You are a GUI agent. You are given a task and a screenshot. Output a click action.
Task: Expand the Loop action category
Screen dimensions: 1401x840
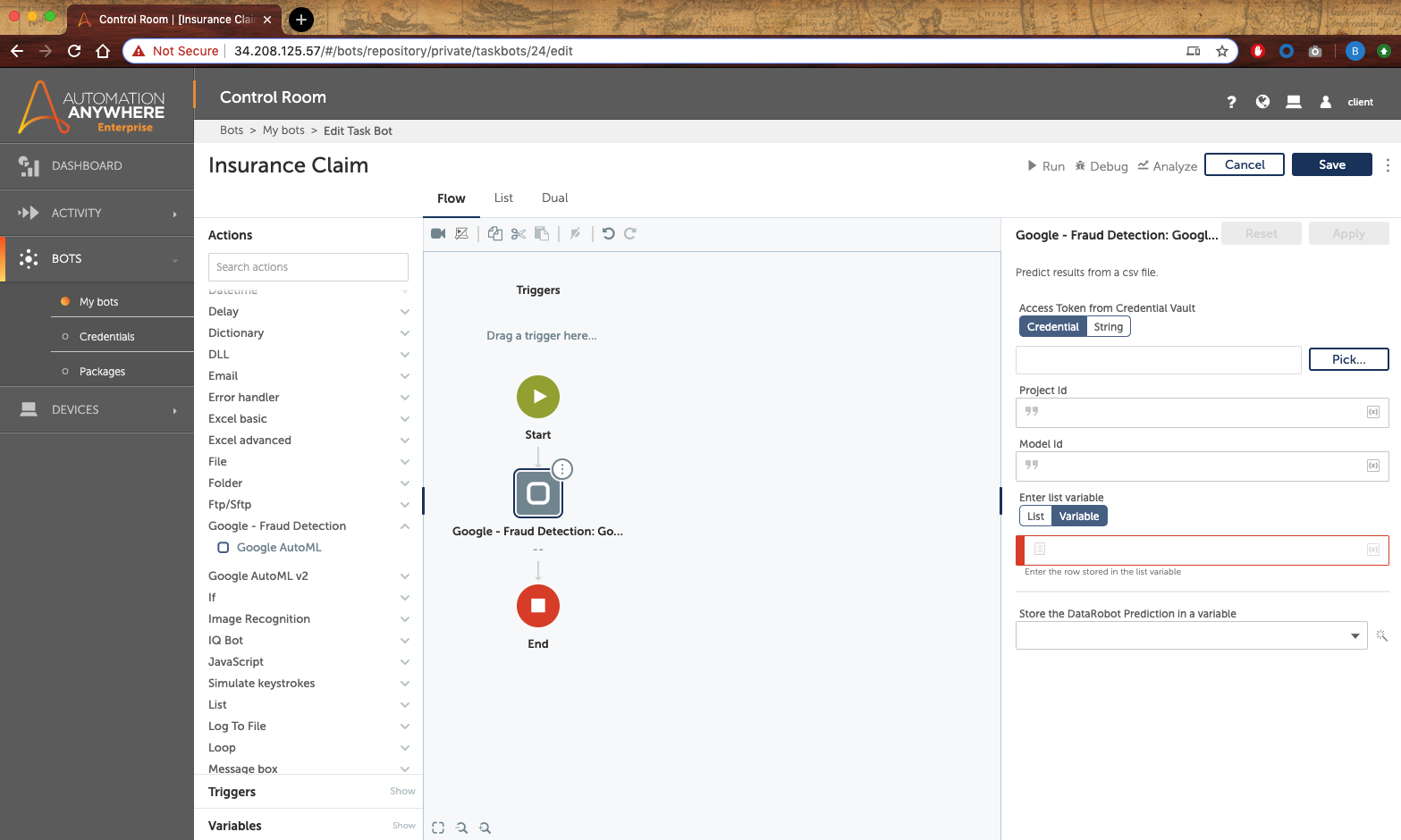405,748
